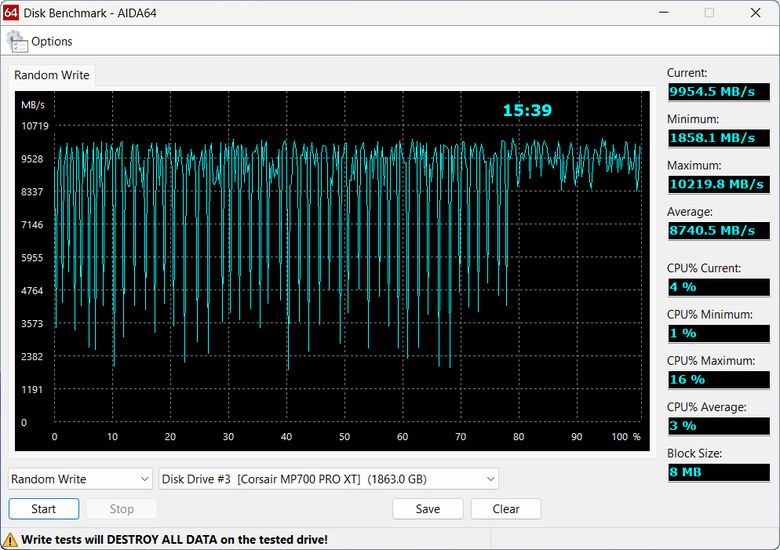
Task: Click the 100 % x-axis label
Action: (x=626, y=437)
